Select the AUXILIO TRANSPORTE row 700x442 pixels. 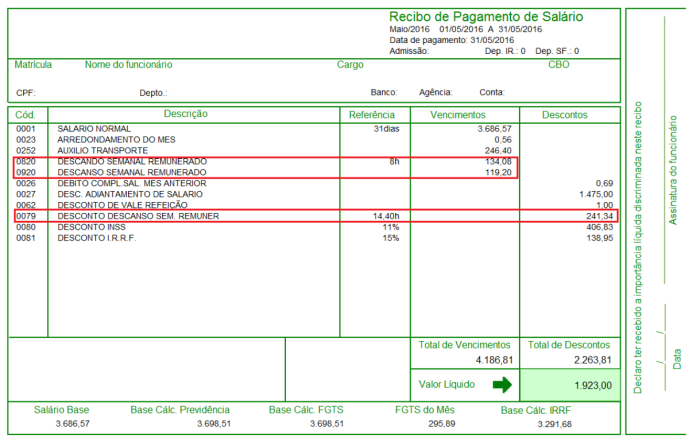pyautogui.click(x=100, y=150)
